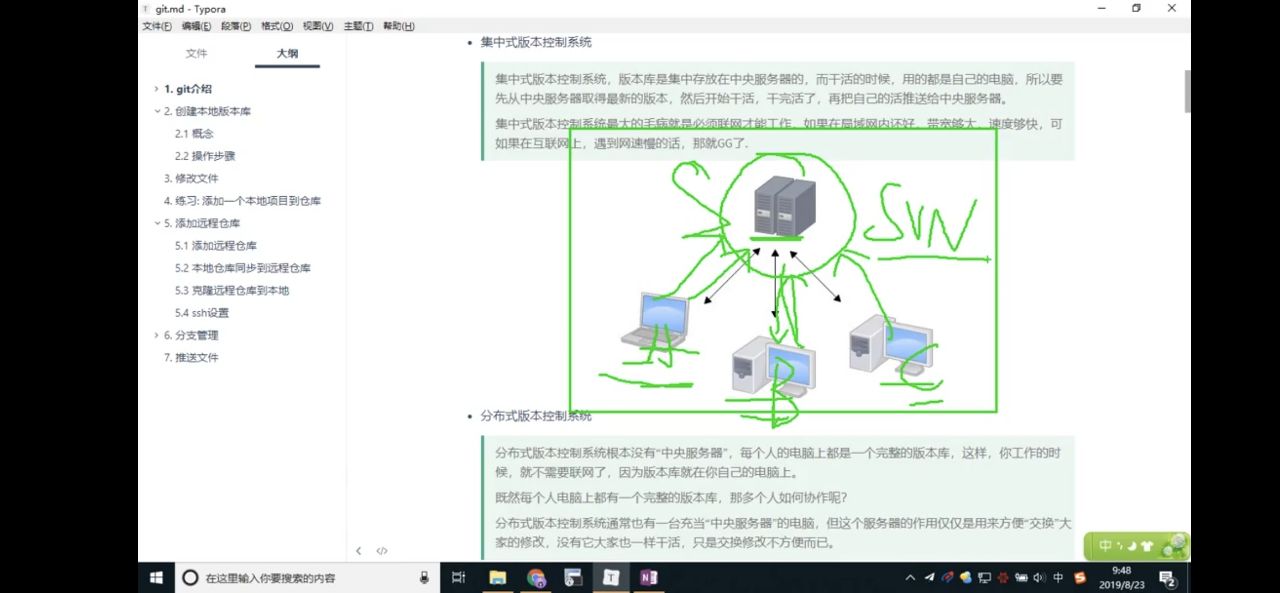Open Task View from the taskbar

[458, 577]
